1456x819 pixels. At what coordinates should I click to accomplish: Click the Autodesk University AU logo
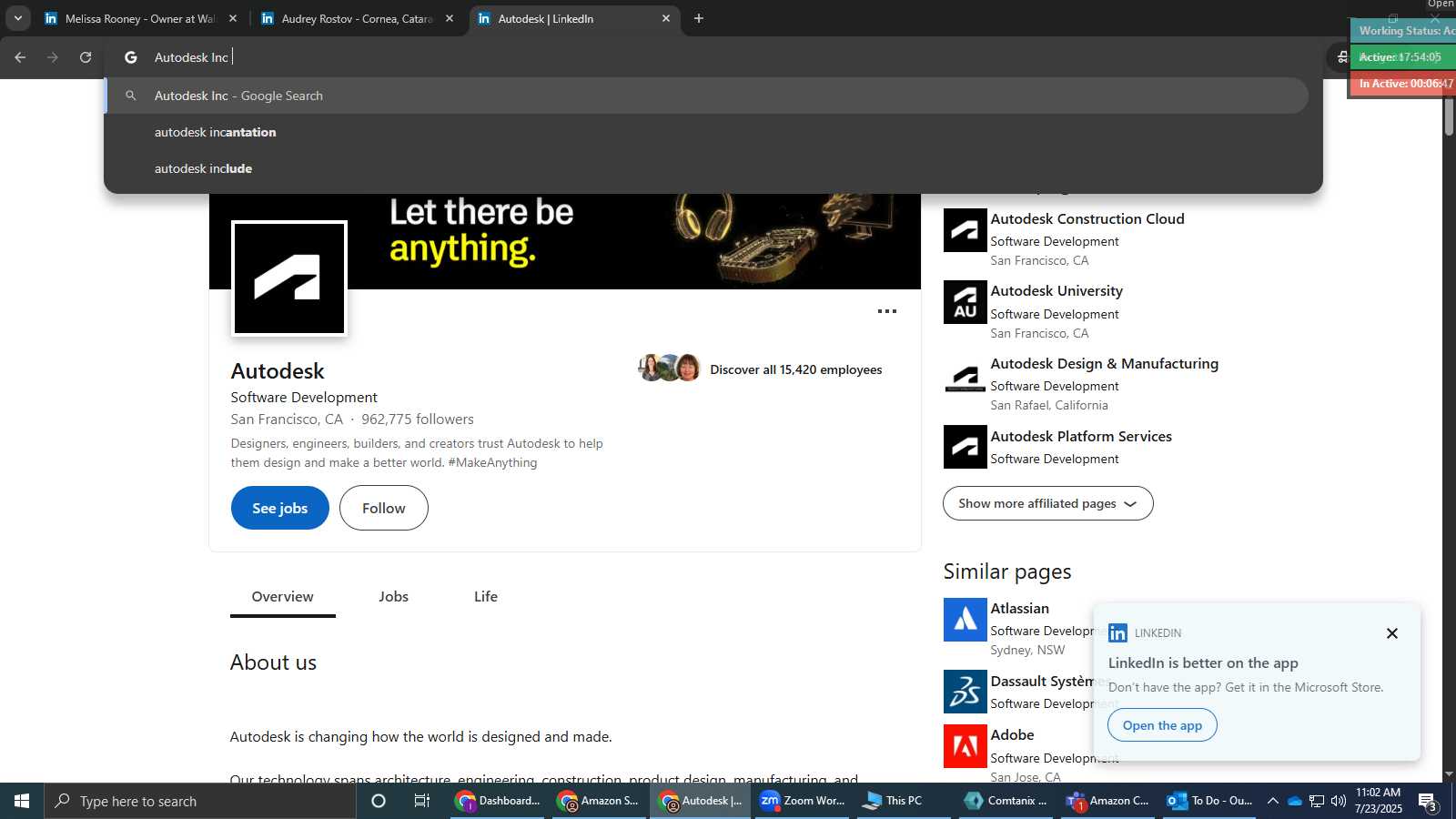pos(966,302)
